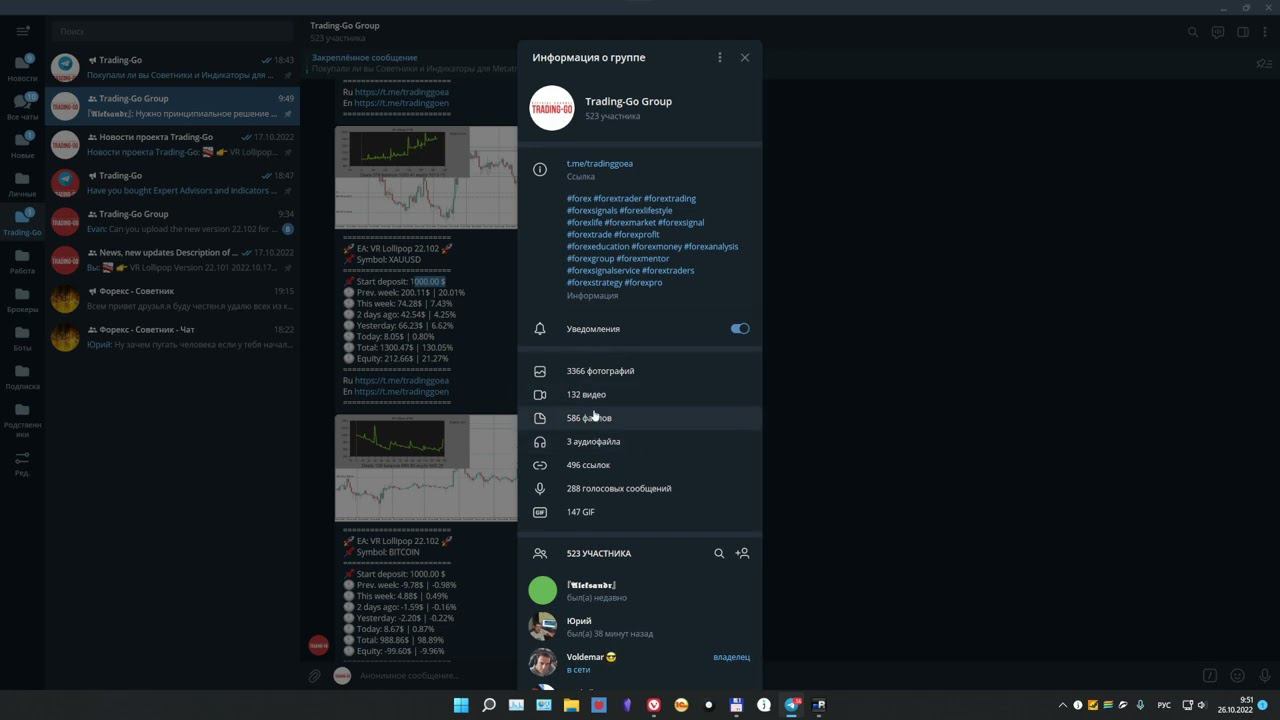Open the Trading-Go Group avatar in info panel
This screenshot has height=720, width=1280.
click(552, 108)
